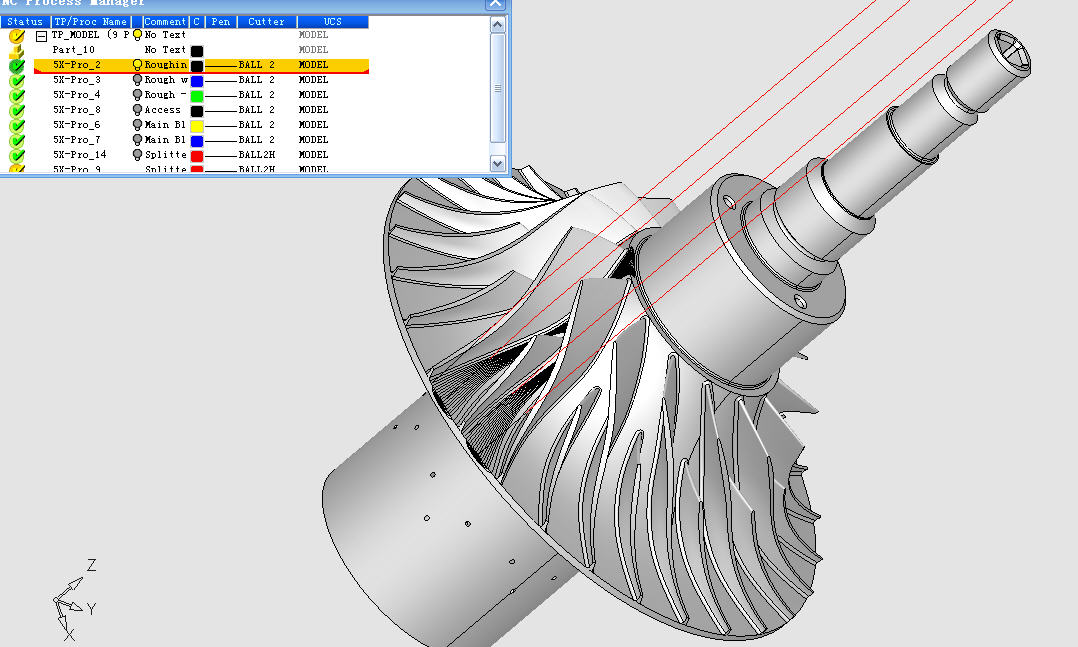This screenshot has width=1078, height=647.
Task: Click the process list vertical scrollbar thumb
Action: point(498,88)
